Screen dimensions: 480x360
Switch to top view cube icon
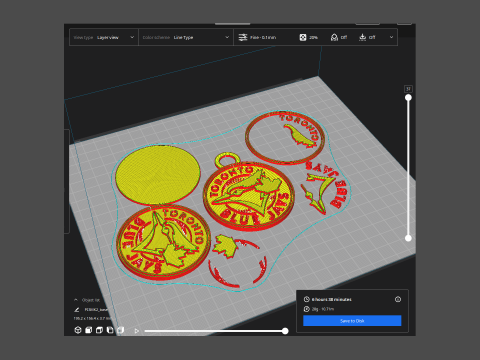coord(99,330)
